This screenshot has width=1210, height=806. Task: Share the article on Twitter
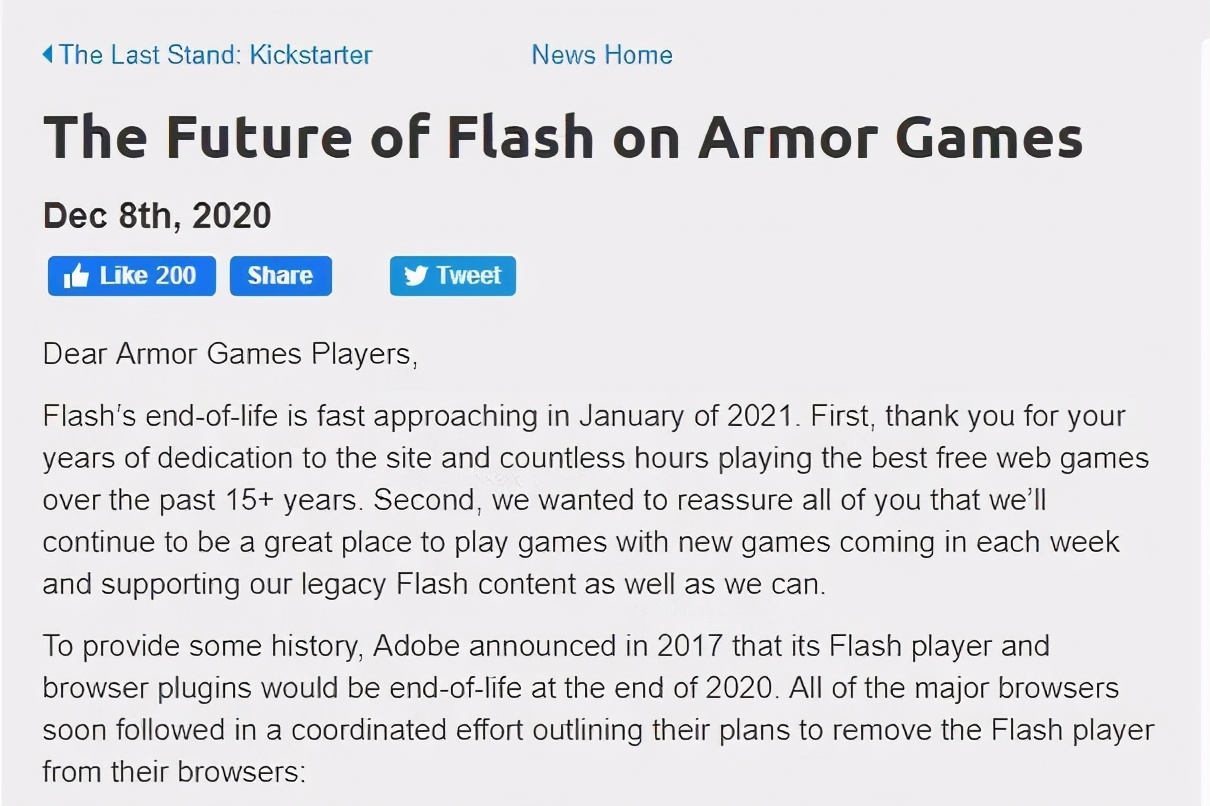click(x=452, y=276)
